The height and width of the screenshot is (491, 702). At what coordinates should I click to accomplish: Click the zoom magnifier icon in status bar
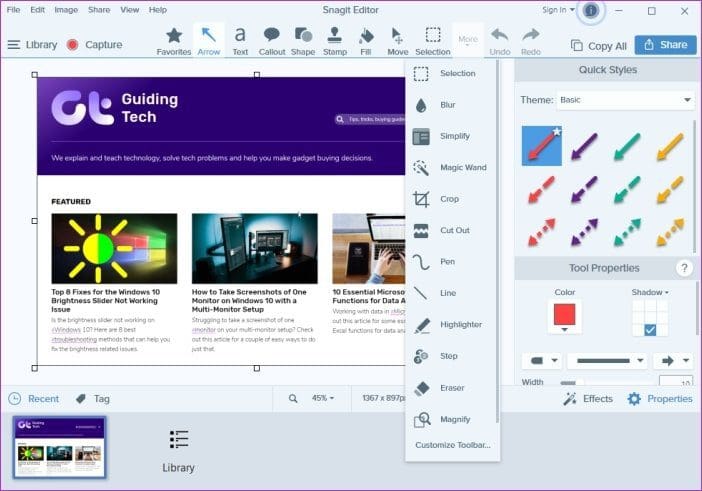click(293, 398)
